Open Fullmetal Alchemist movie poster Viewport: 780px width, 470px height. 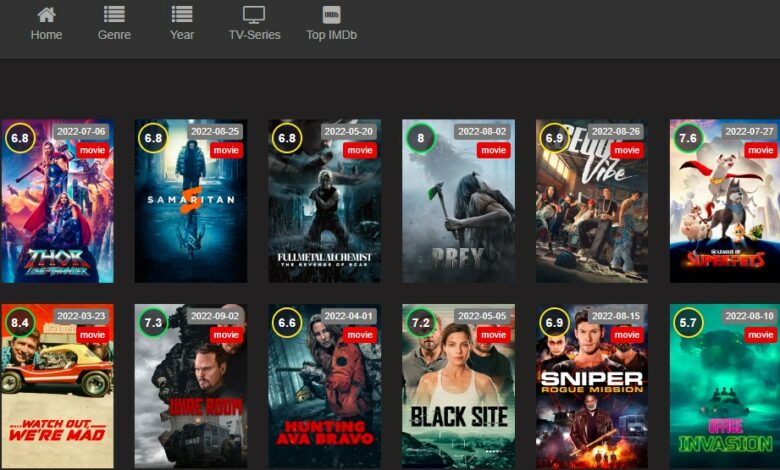coord(325,201)
